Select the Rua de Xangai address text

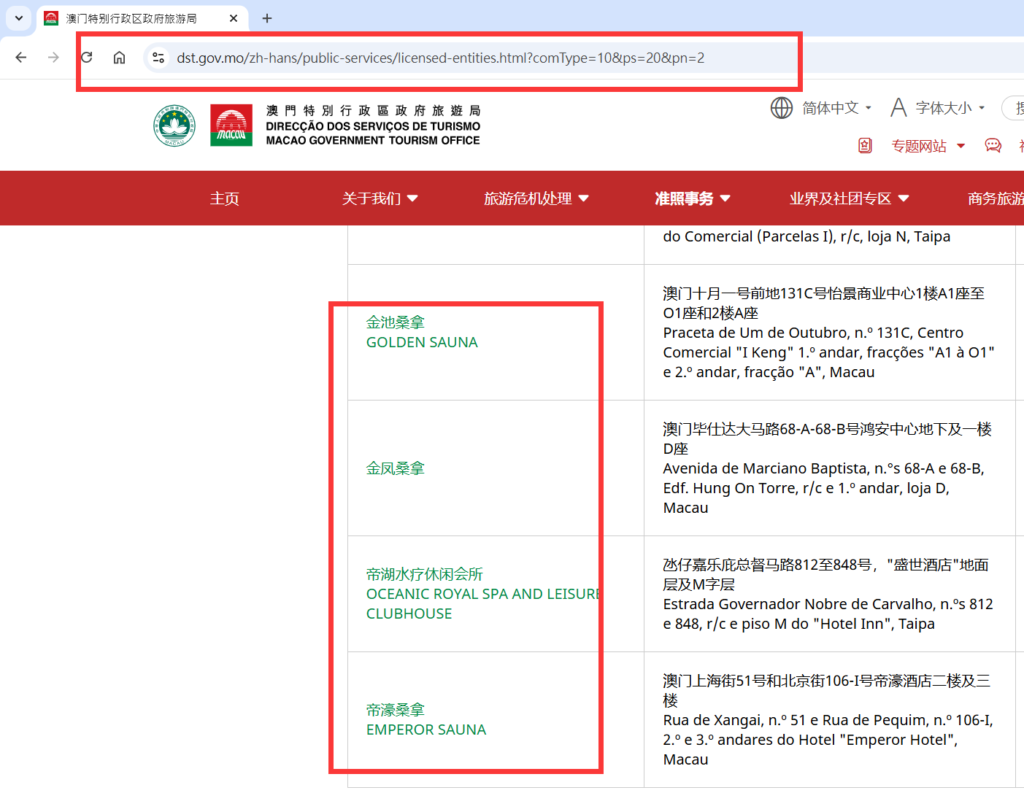(x=827, y=740)
